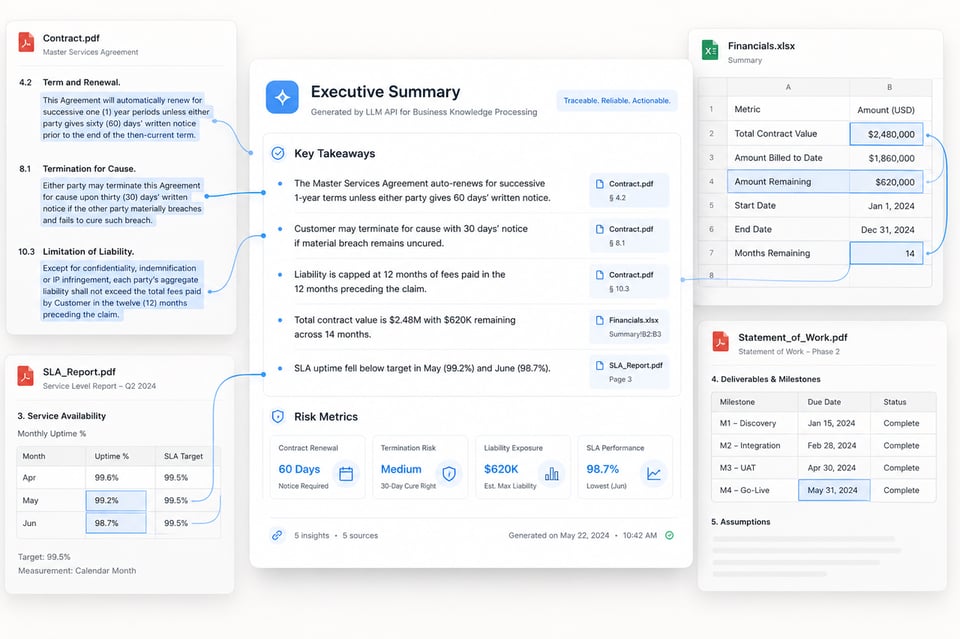Image resolution: width=960 pixels, height=639 pixels.
Task: Click the document icon in Contract.pdf § 10.3 chip
Action: point(600,275)
